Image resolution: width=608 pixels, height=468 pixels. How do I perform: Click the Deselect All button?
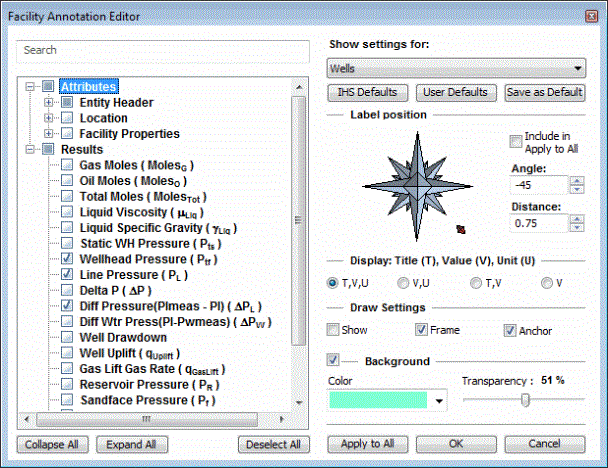(x=270, y=444)
